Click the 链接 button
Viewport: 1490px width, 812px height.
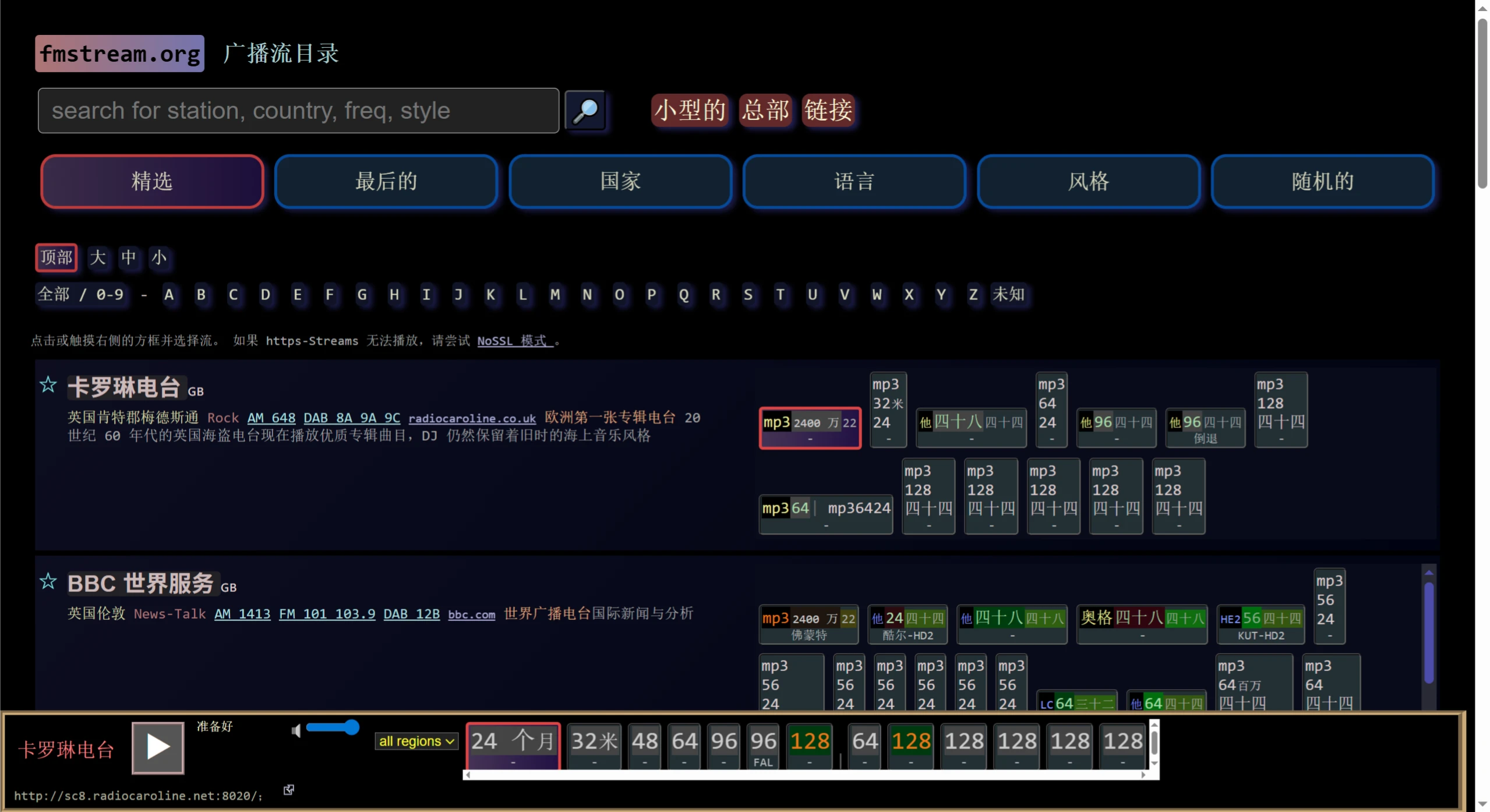[828, 110]
